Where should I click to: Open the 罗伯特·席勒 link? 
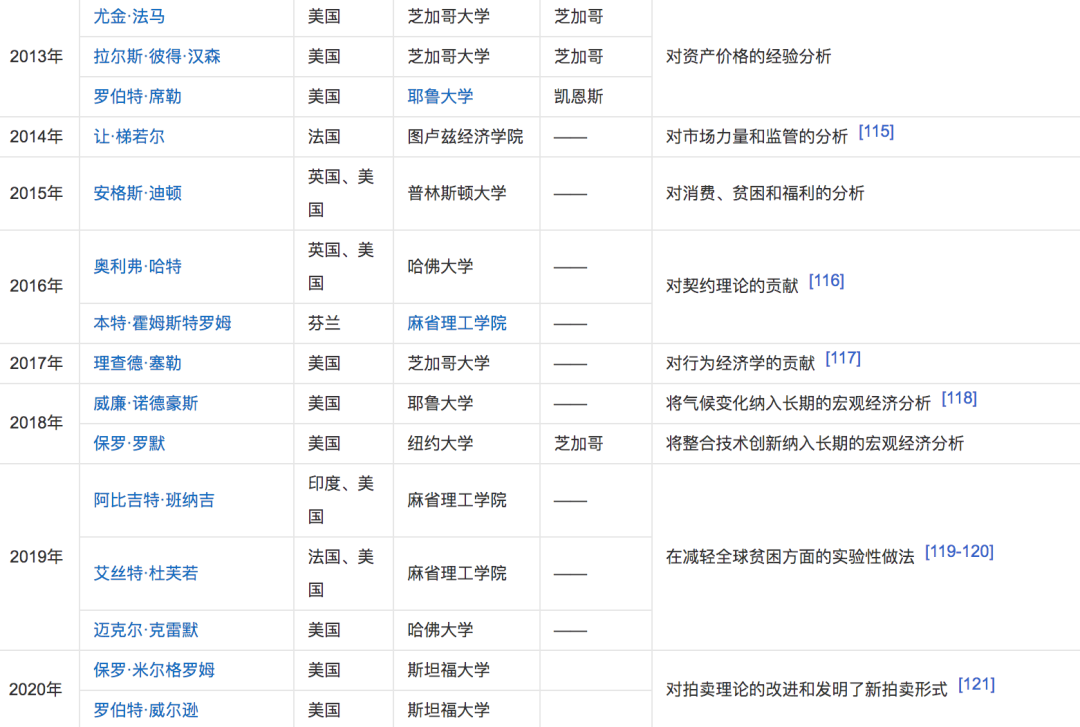(138, 96)
